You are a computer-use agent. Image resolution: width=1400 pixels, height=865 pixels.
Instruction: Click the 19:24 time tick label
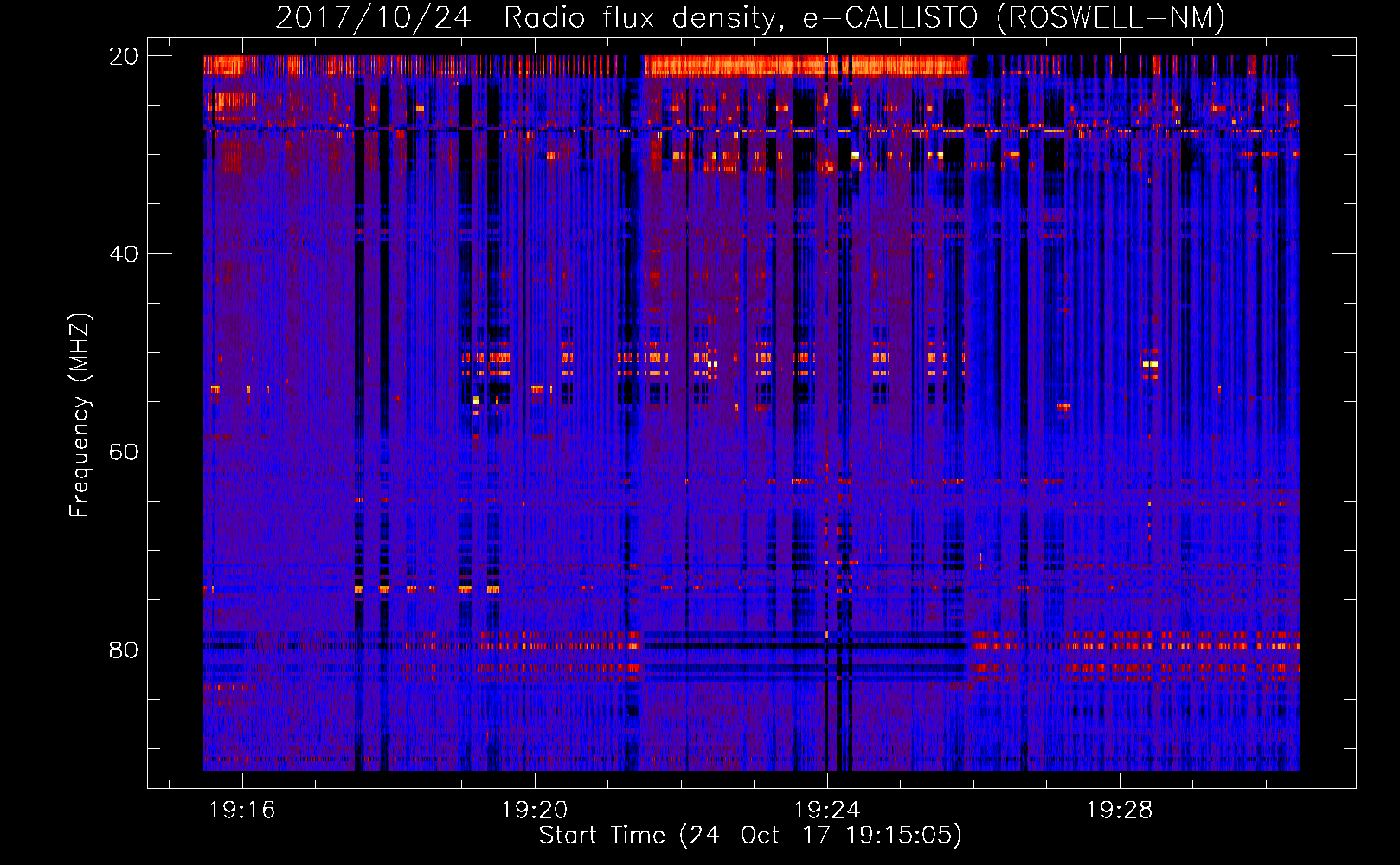point(827,810)
